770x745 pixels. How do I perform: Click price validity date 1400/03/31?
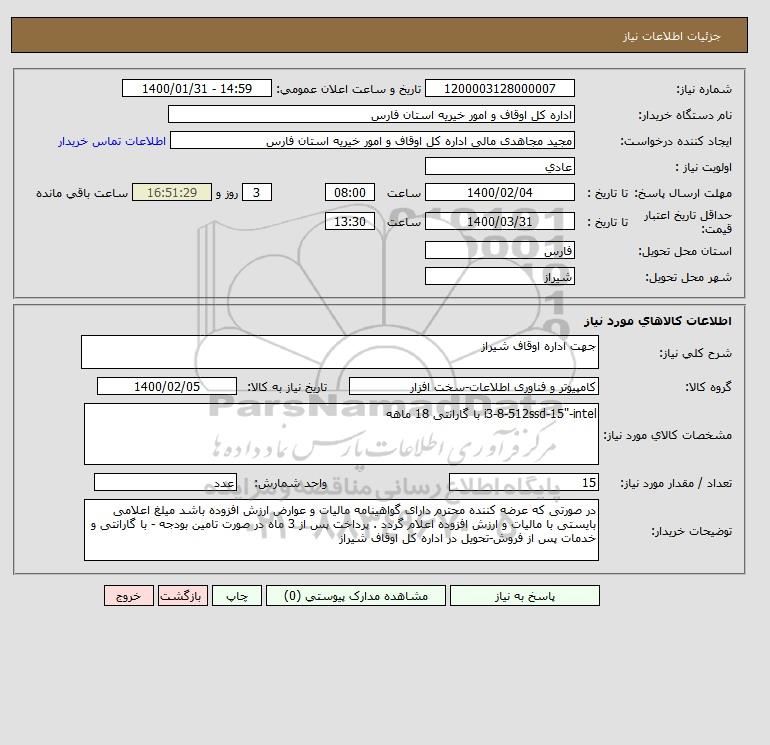(x=499, y=221)
